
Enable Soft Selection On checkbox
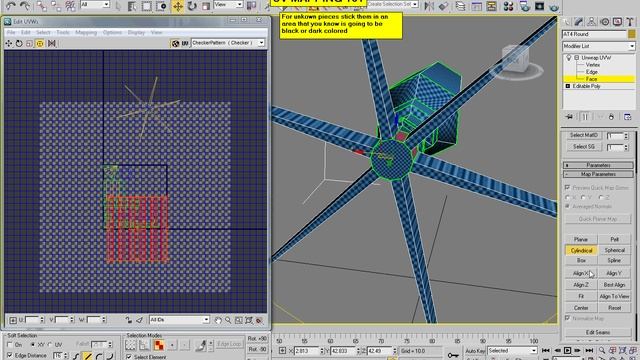[10, 345]
